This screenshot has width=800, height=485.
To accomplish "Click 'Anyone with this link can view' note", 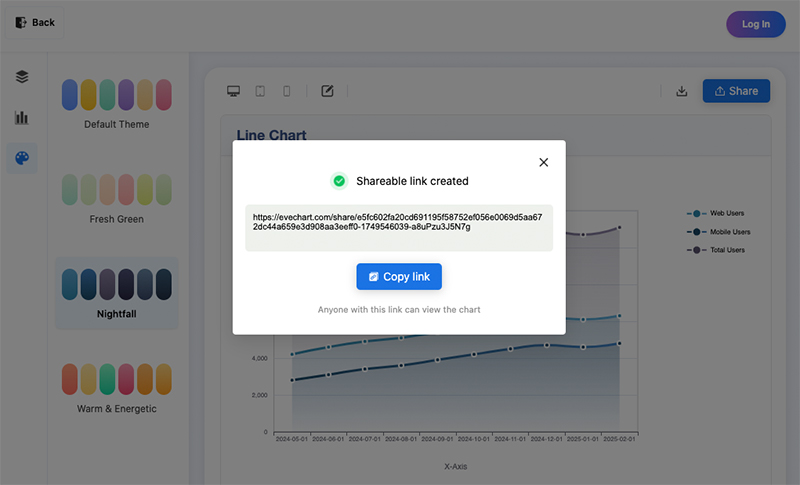I will pos(399,310).
